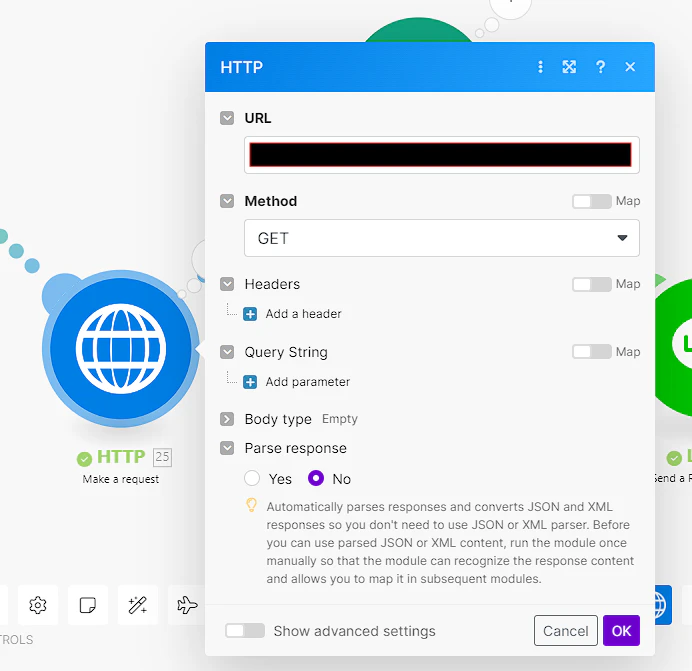Click the Show advanced settings label
Screen dimensions: 692x671
coord(354,631)
